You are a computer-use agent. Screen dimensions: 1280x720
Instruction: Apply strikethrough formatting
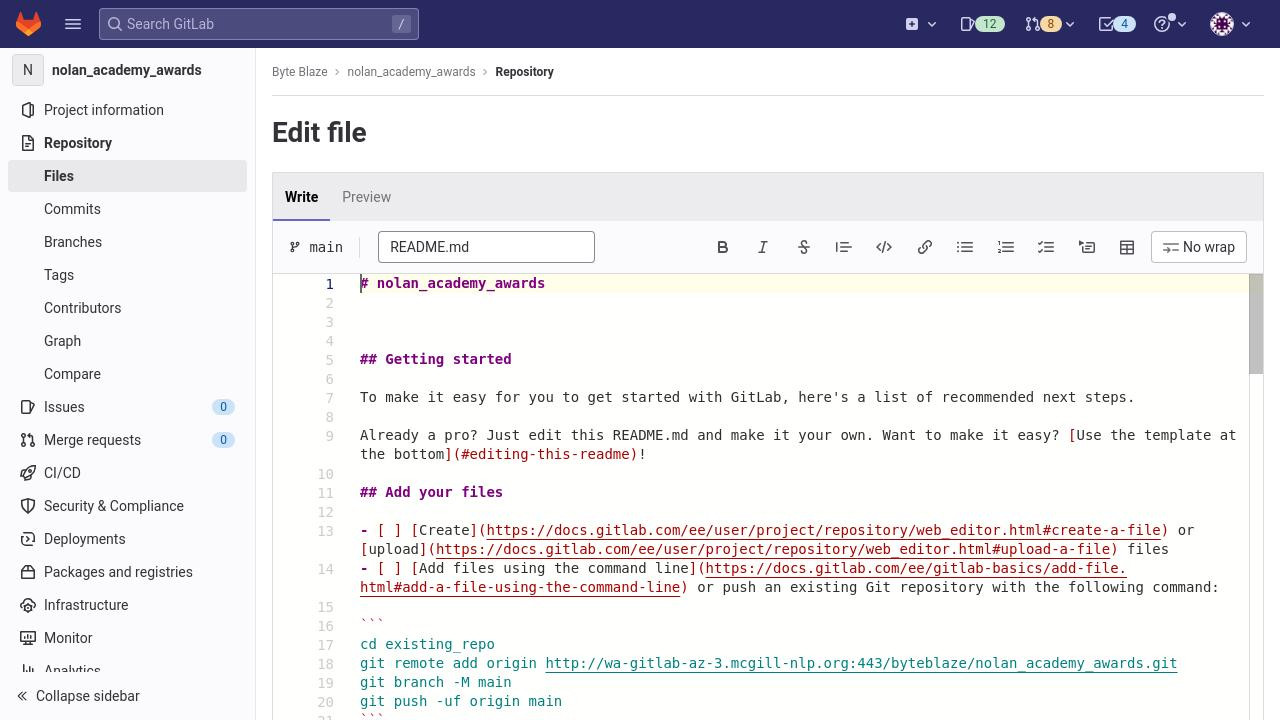(x=804, y=247)
